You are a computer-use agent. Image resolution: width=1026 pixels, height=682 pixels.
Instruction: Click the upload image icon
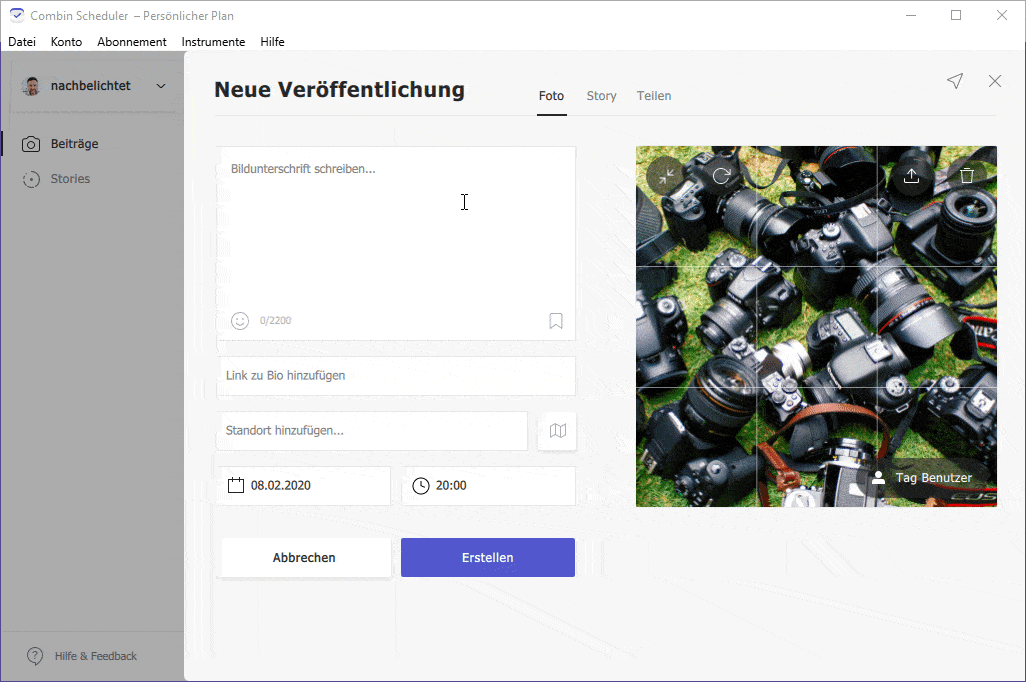[911, 176]
